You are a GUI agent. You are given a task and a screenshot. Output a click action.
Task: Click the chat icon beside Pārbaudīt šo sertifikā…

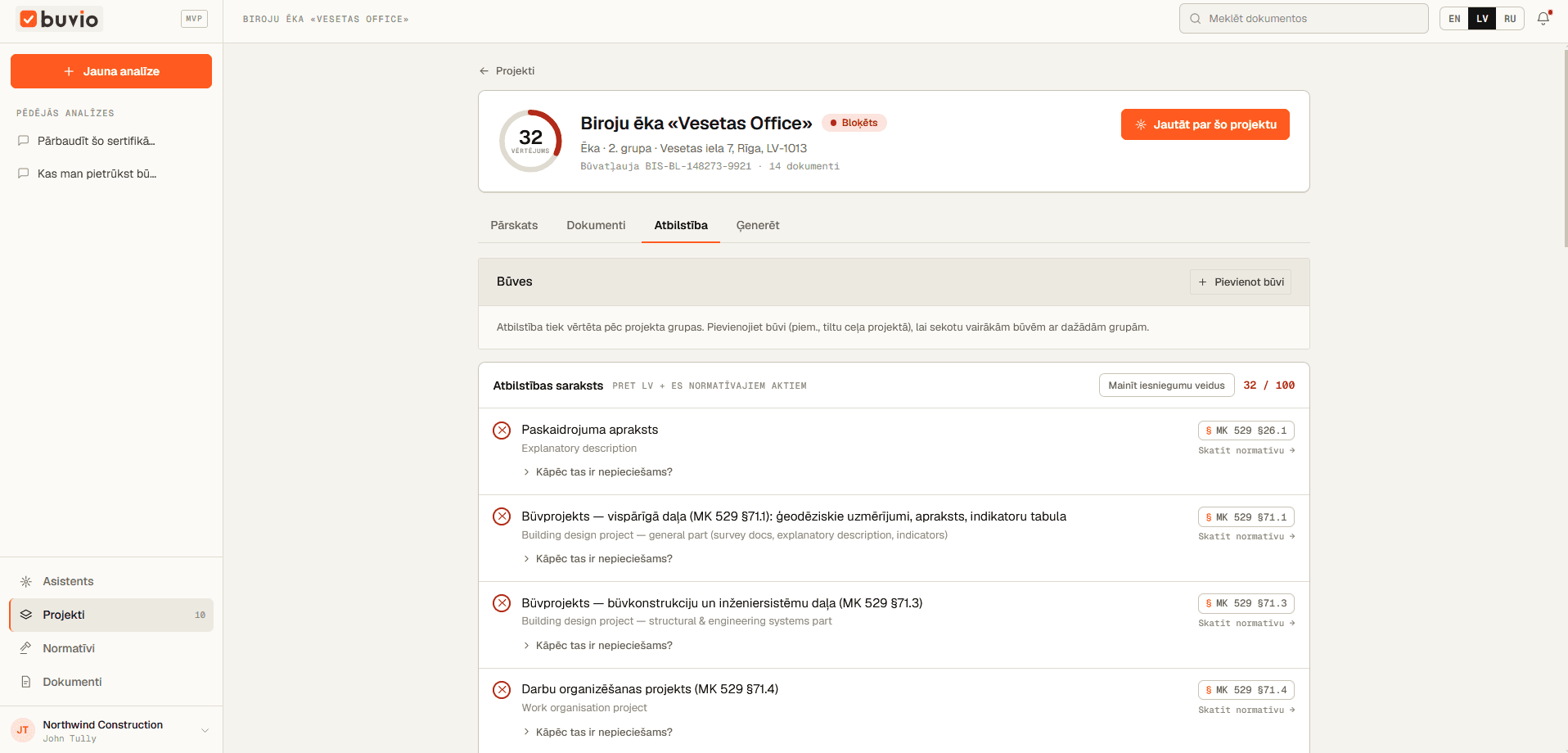24,141
